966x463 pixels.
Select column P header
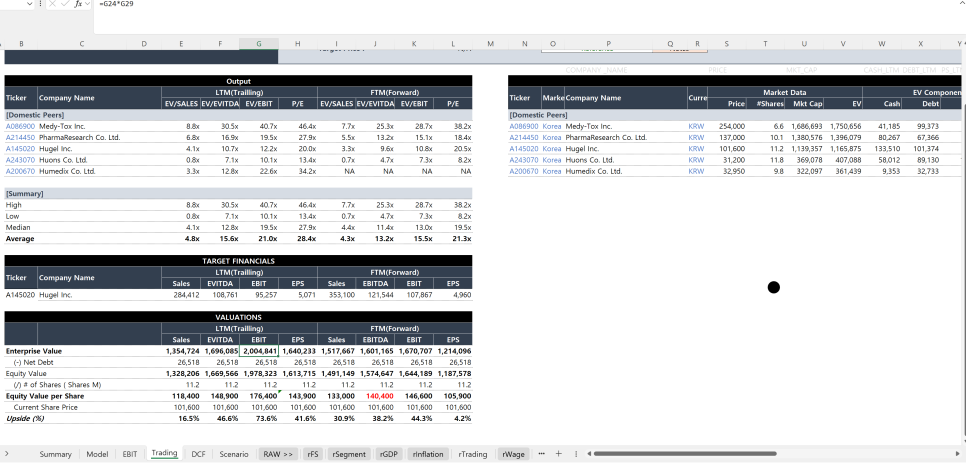pos(609,44)
